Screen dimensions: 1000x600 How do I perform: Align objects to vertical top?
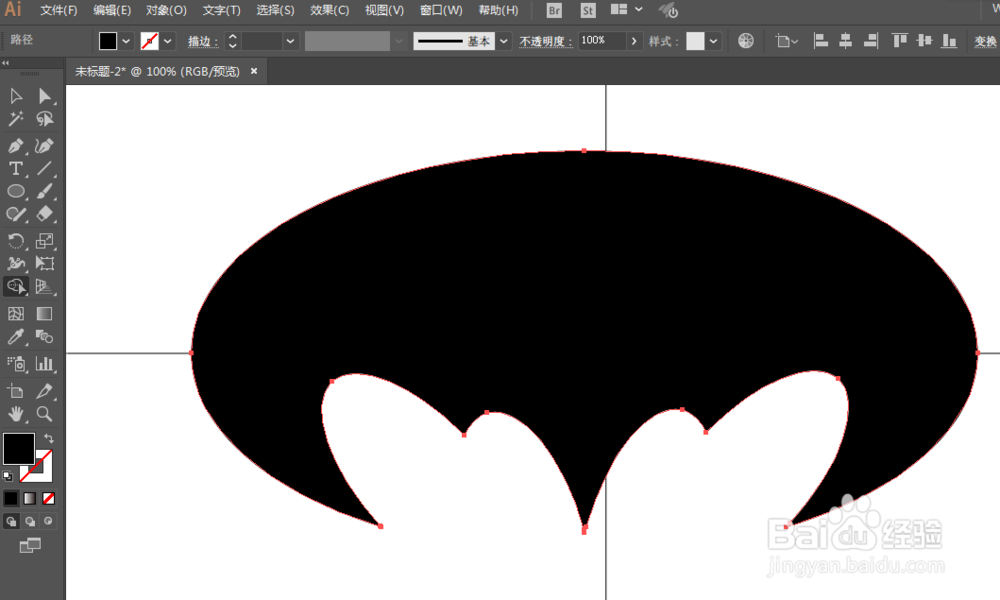pos(900,41)
